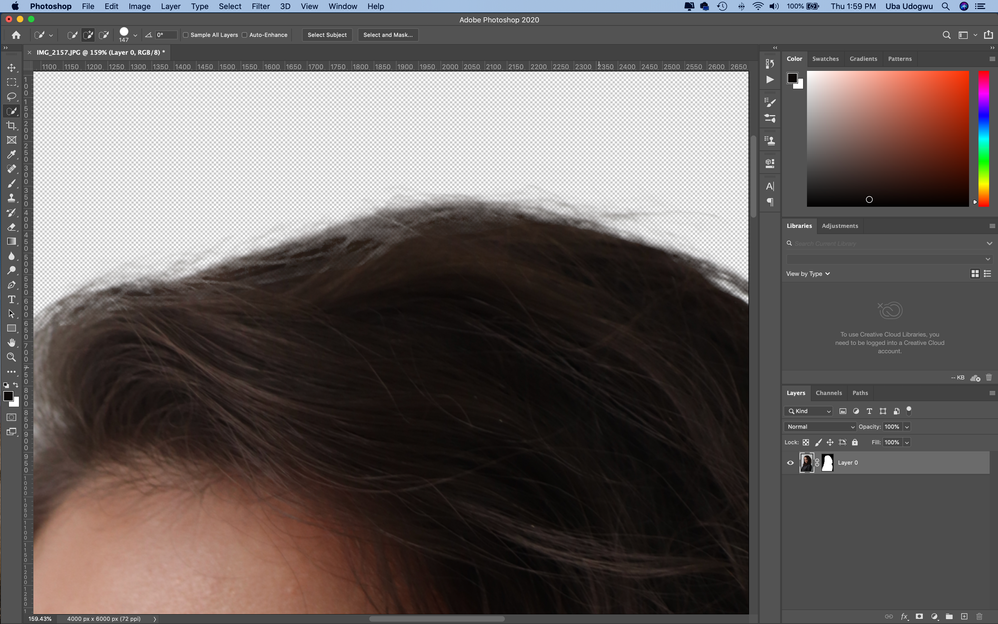Open View by Type dropdown
This screenshot has height=624, width=998.
(808, 274)
